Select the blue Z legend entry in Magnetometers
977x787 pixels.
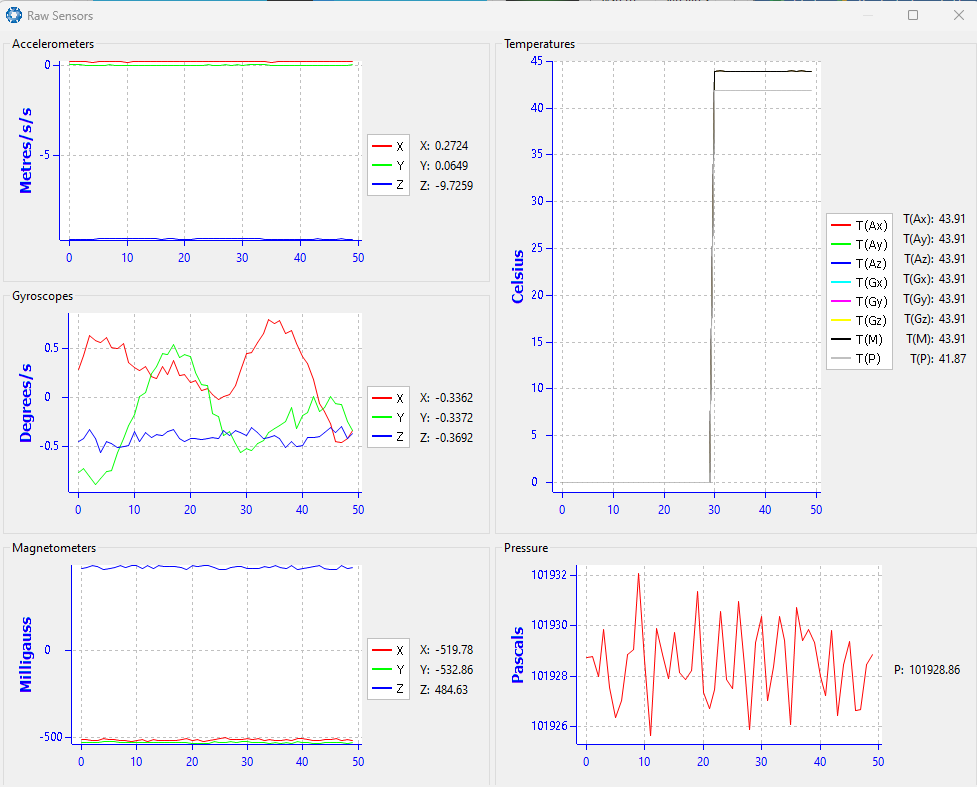tap(388, 689)
